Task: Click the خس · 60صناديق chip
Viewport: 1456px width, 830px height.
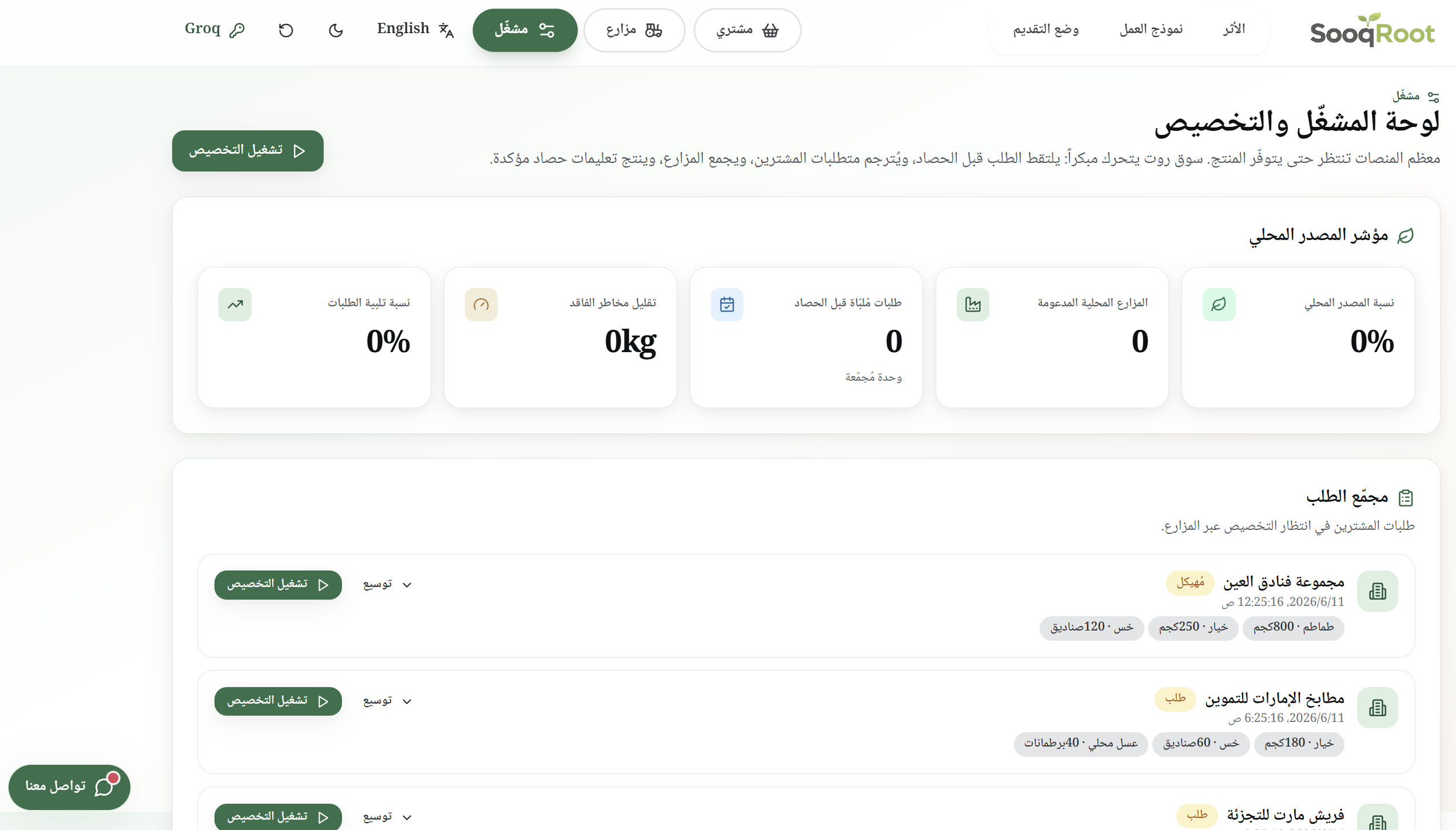Action: point(1201,744)
